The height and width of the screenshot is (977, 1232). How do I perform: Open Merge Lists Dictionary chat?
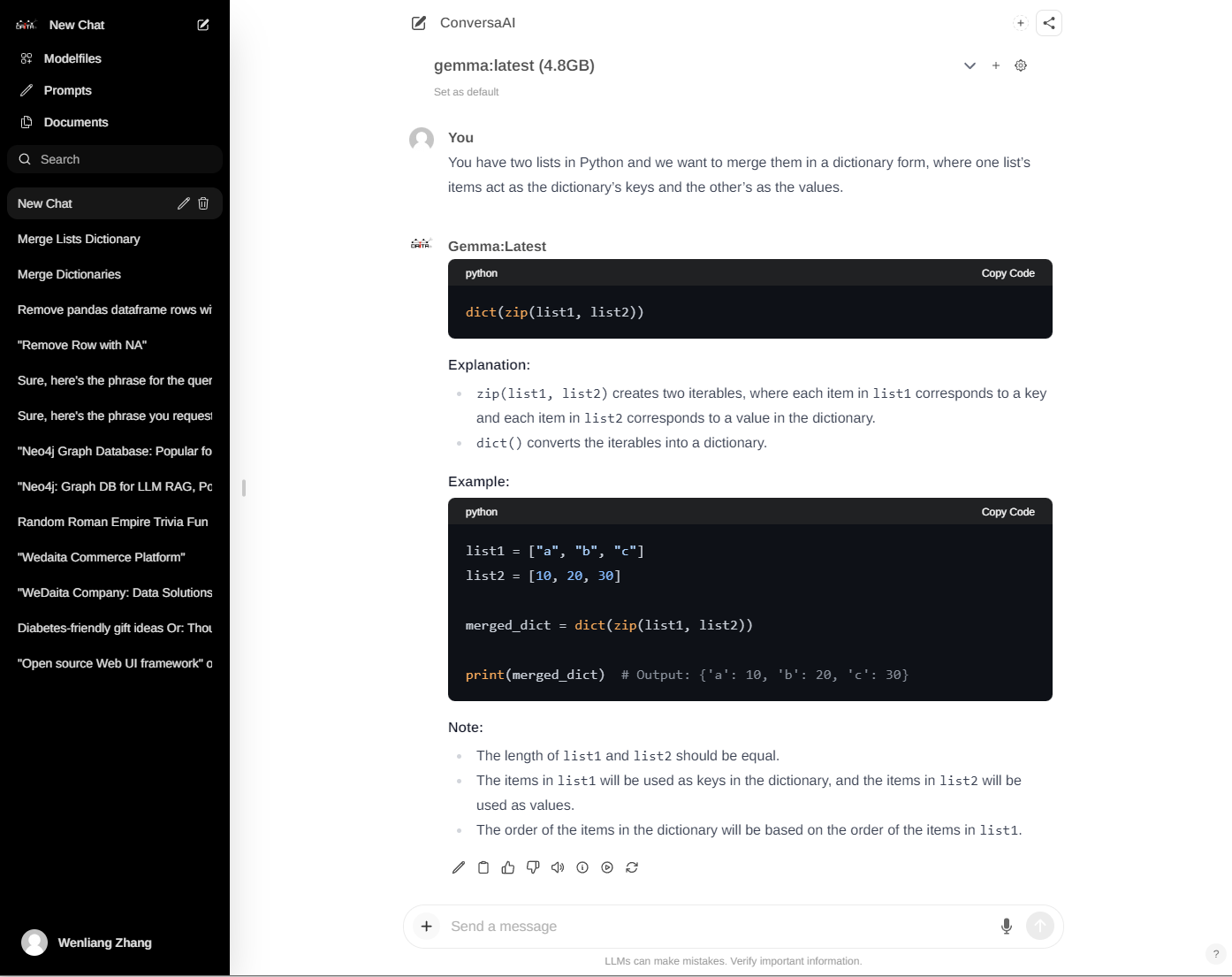[x=79, y=239]
